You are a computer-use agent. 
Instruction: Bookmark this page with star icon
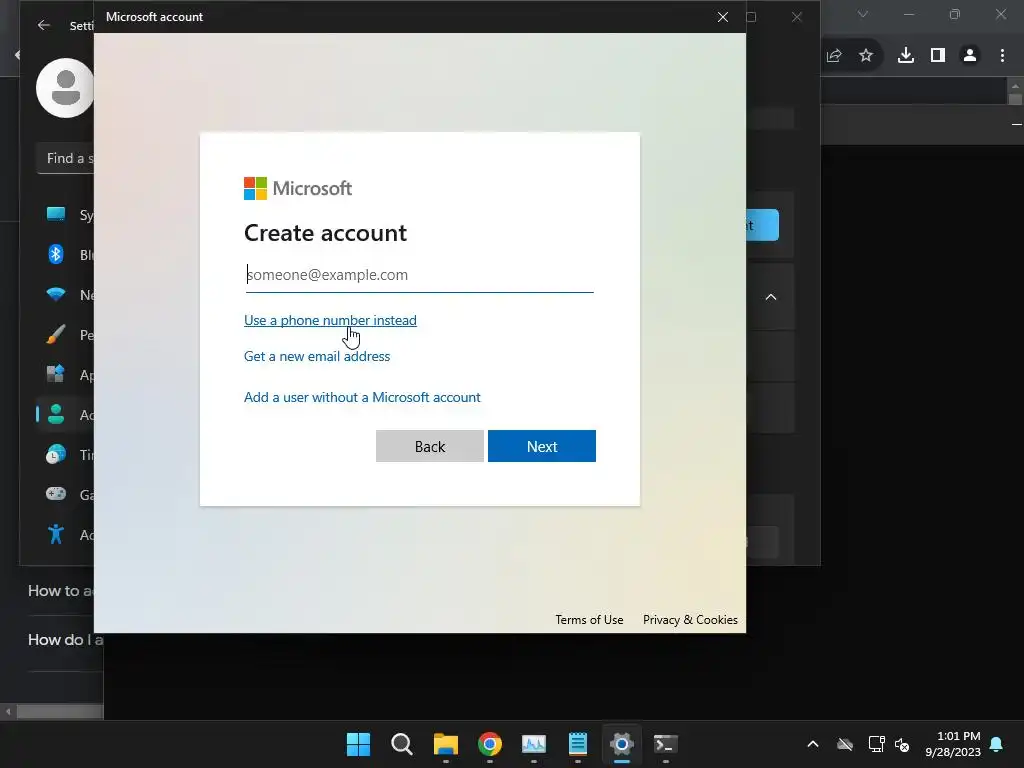[x=866, y=56]
